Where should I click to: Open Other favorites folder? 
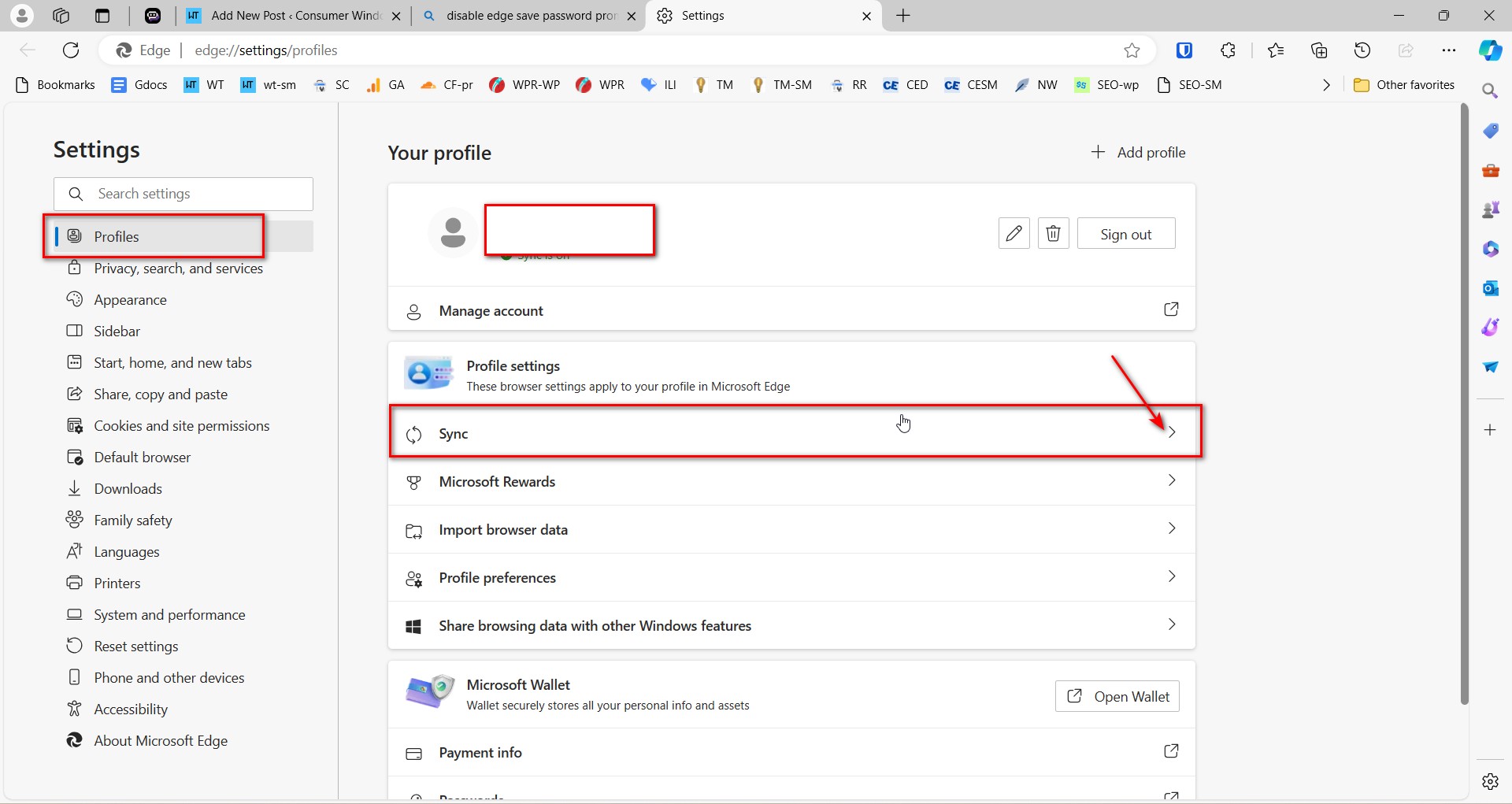[x=1403, y=85]
